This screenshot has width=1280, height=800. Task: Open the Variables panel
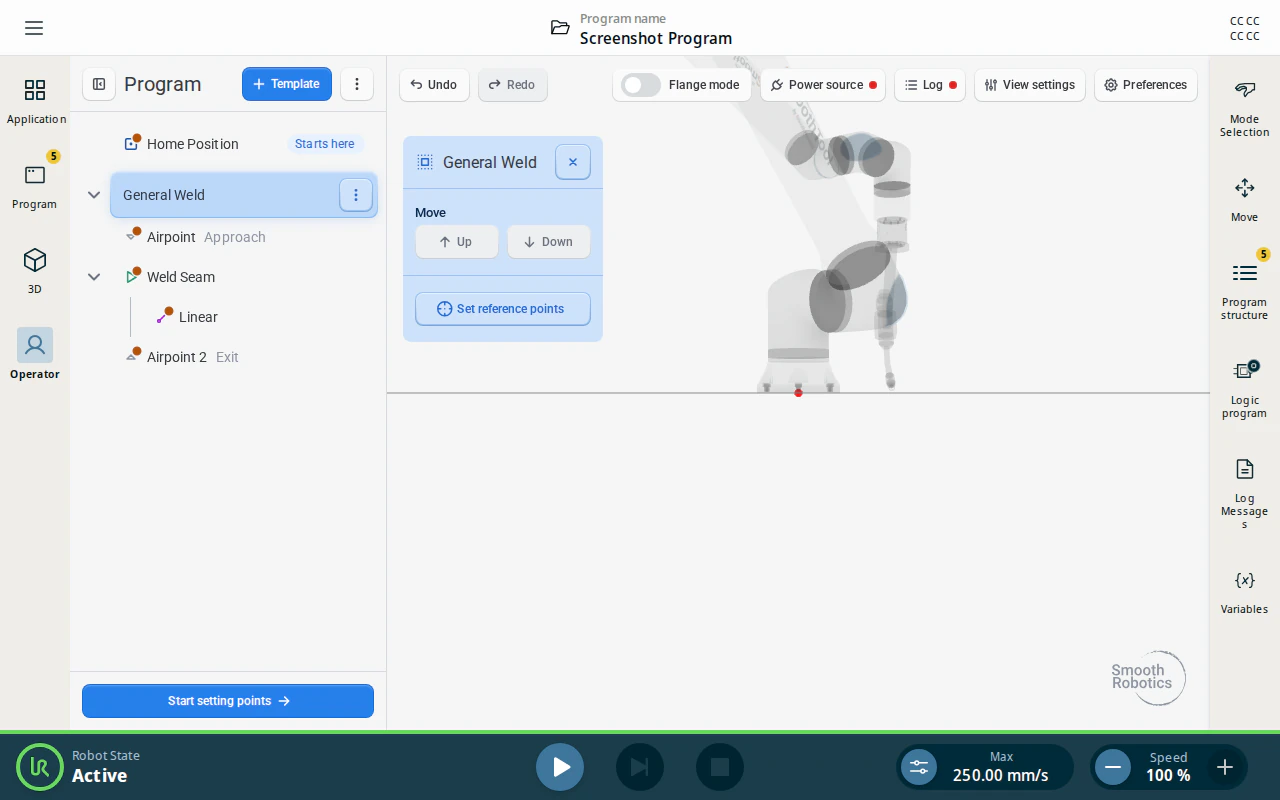point(1244,592)
